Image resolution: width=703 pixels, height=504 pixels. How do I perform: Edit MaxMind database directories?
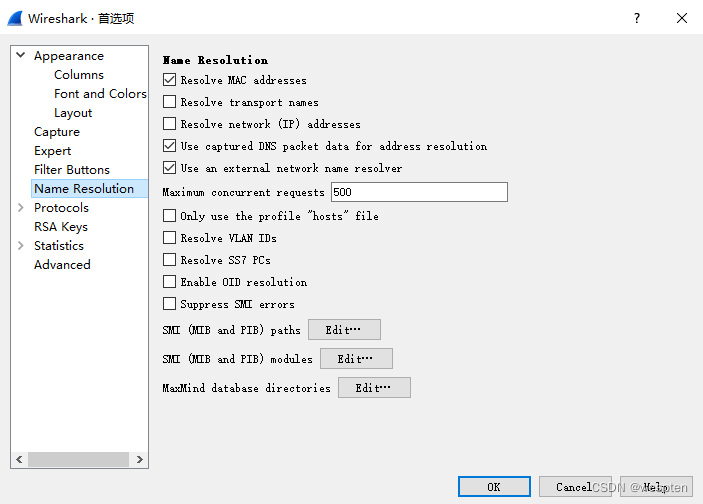374,387
